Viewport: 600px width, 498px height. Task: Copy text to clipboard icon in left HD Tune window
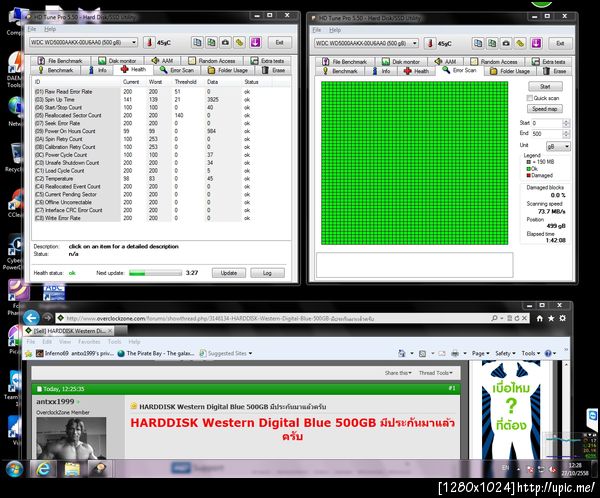(x=197, y=42)
